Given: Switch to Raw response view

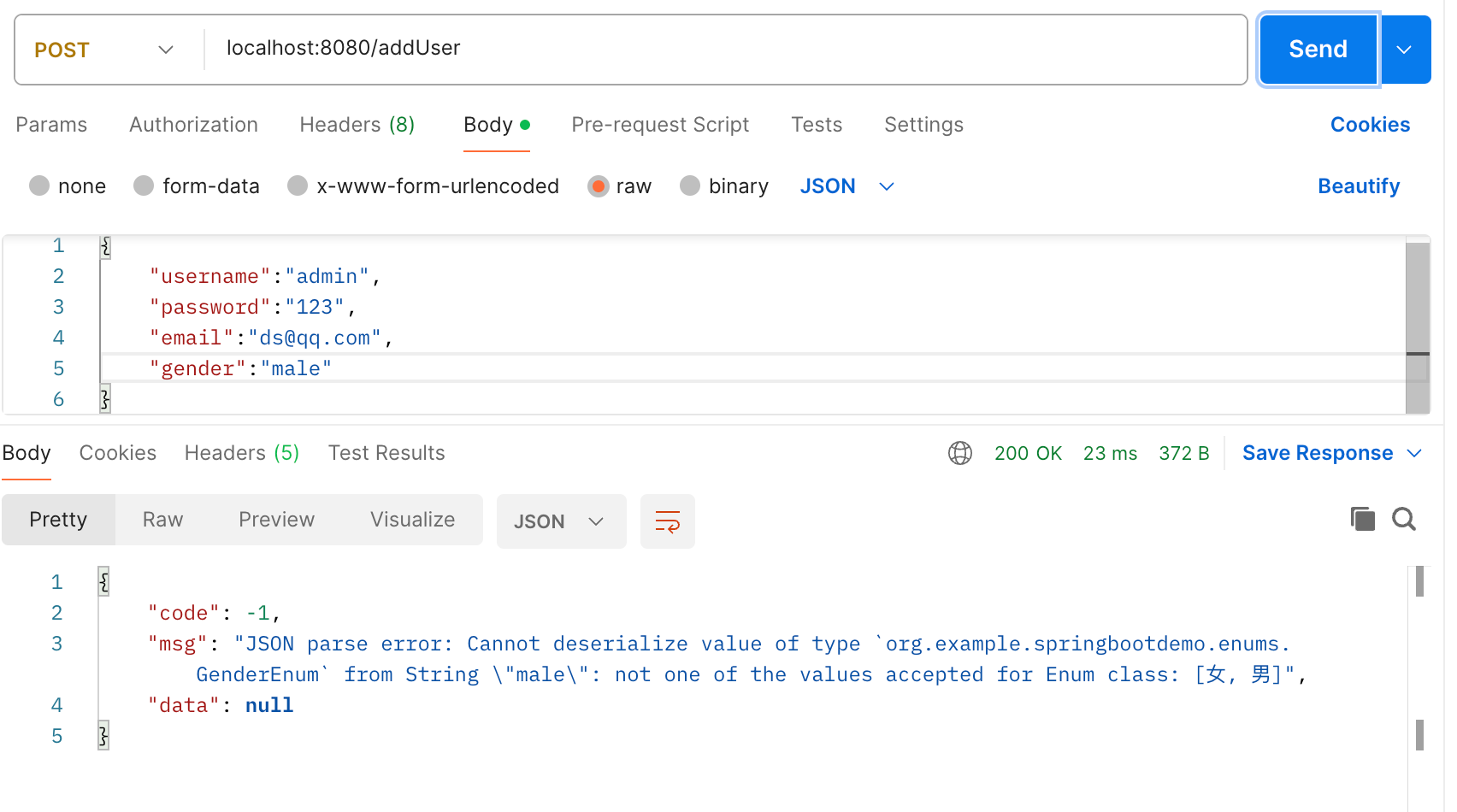Looking at the screenshot, I should [162, 520].
